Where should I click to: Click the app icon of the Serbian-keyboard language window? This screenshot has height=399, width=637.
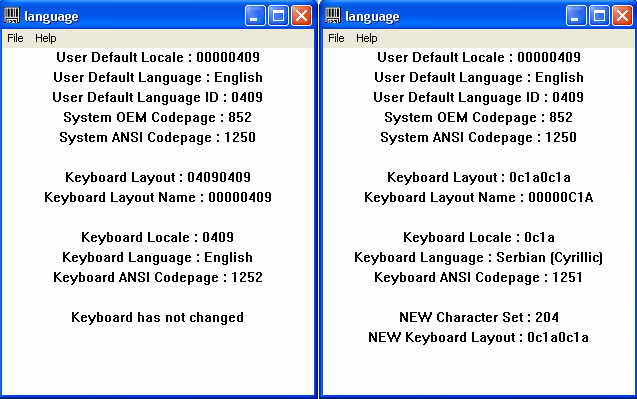coord(333,16)
